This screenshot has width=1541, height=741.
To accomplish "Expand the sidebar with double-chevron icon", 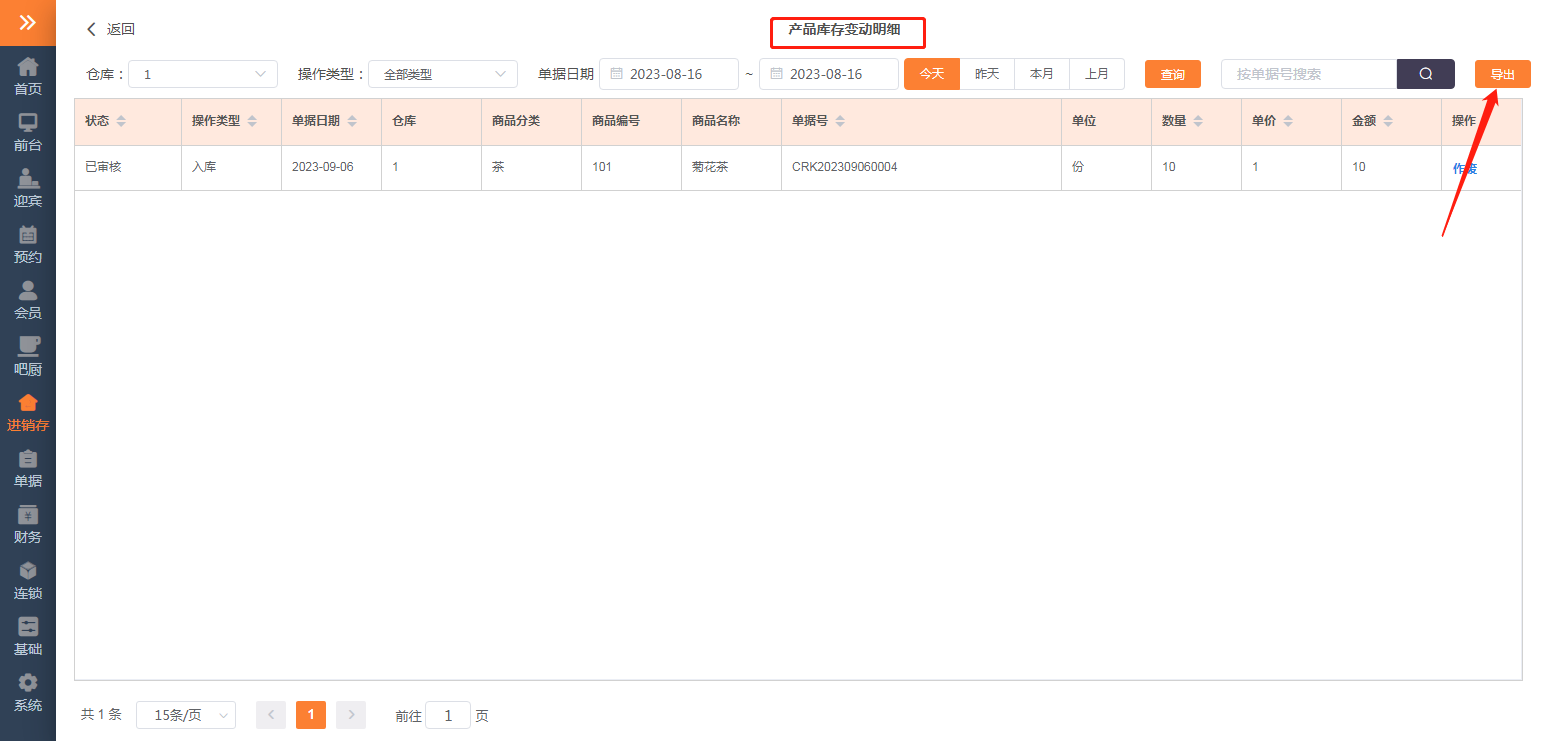I will coord(28,22).
